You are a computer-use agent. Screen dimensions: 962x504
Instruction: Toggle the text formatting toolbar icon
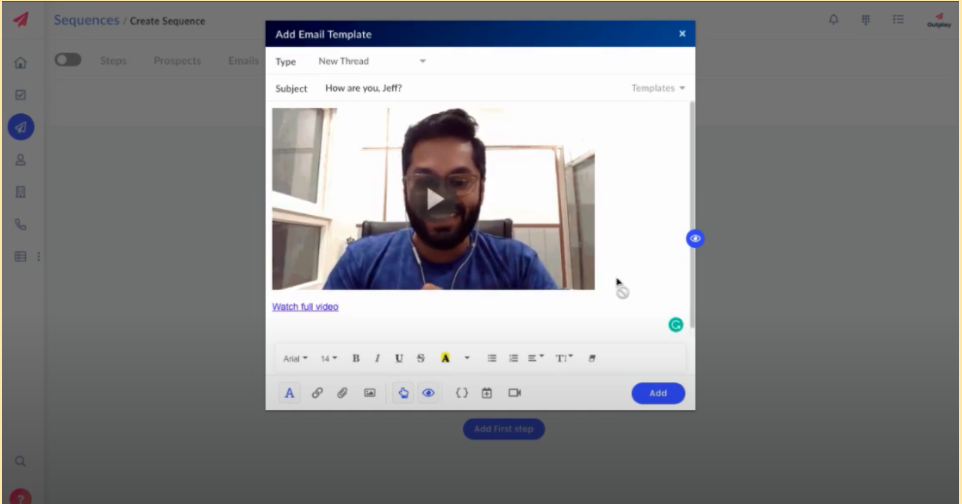click(x=290, y=393)
